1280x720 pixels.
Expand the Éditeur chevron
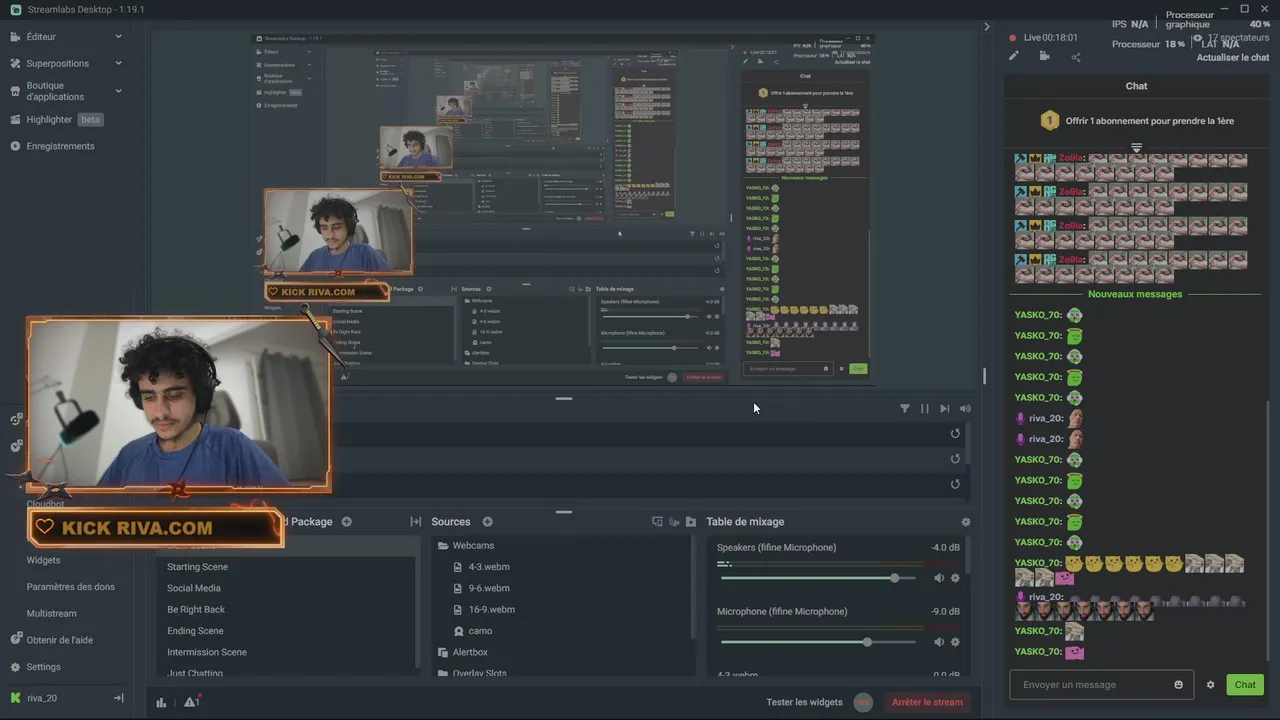pyautogui.click(x=118, y=37)
